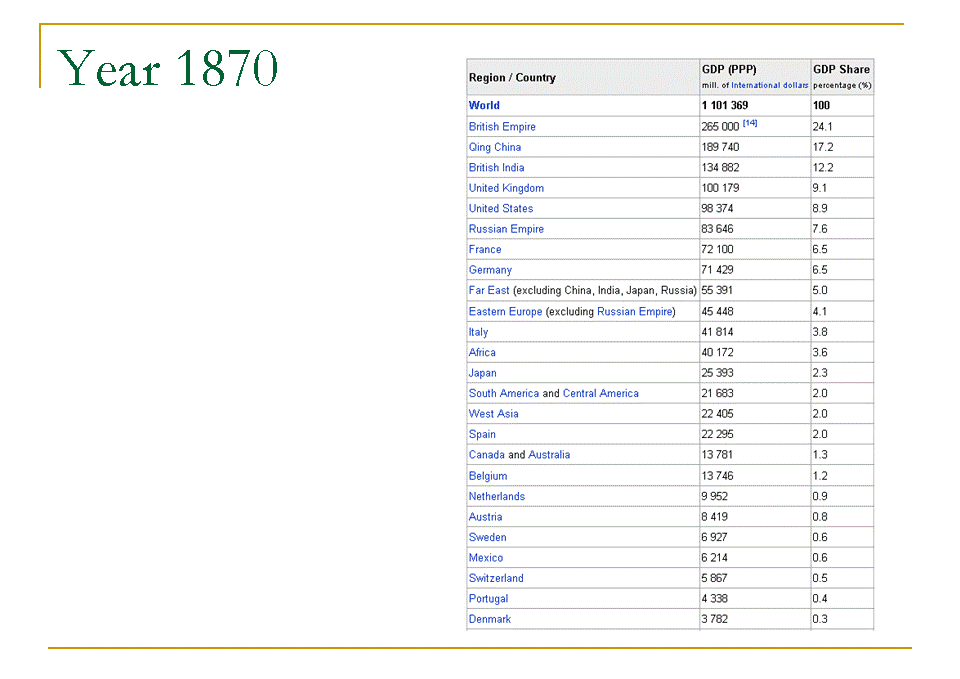The width and height of the screenshot is (960, 679).
Task: Click the South America link
Action: pos(504,394)
